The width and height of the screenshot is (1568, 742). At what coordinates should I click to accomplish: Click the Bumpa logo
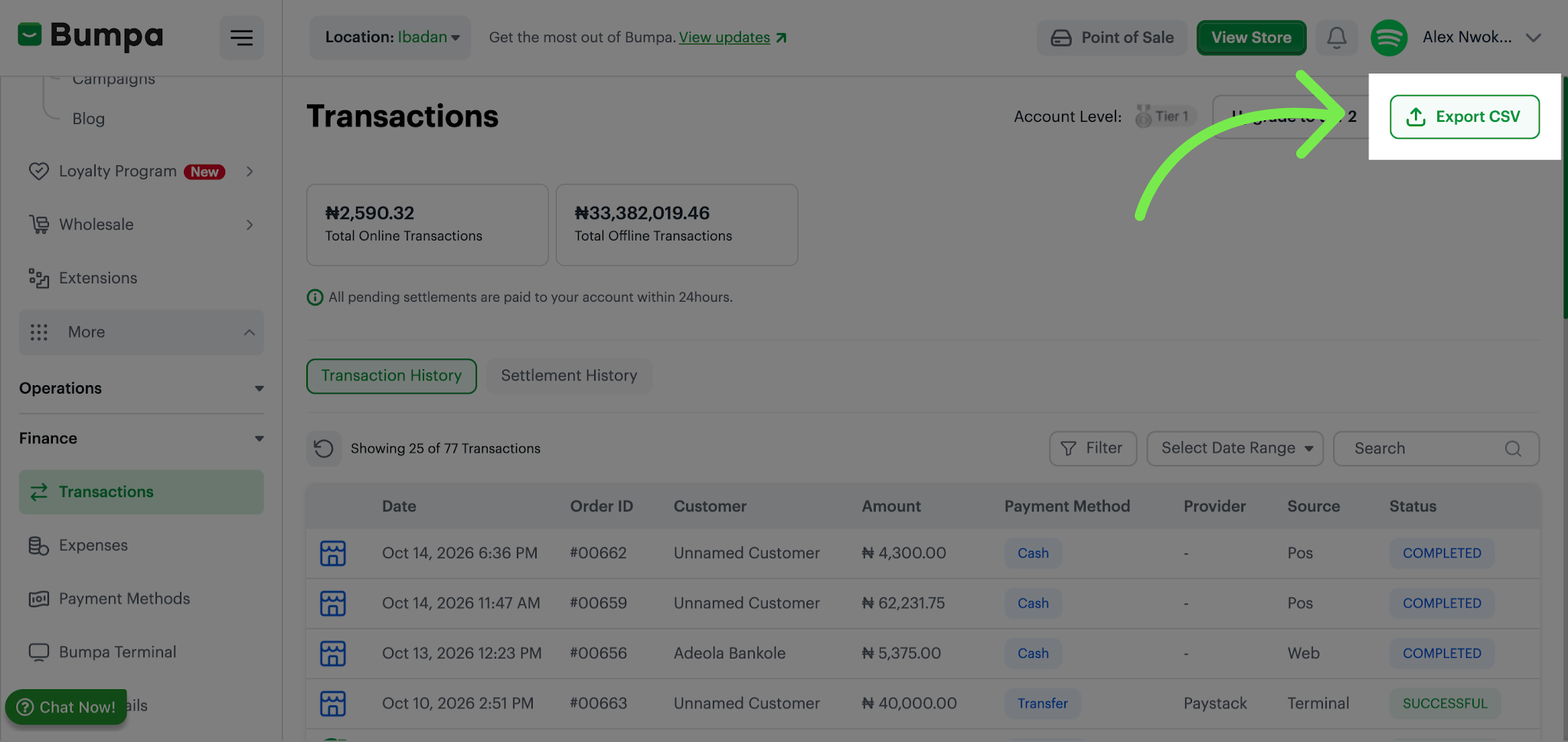coord(90,35)
